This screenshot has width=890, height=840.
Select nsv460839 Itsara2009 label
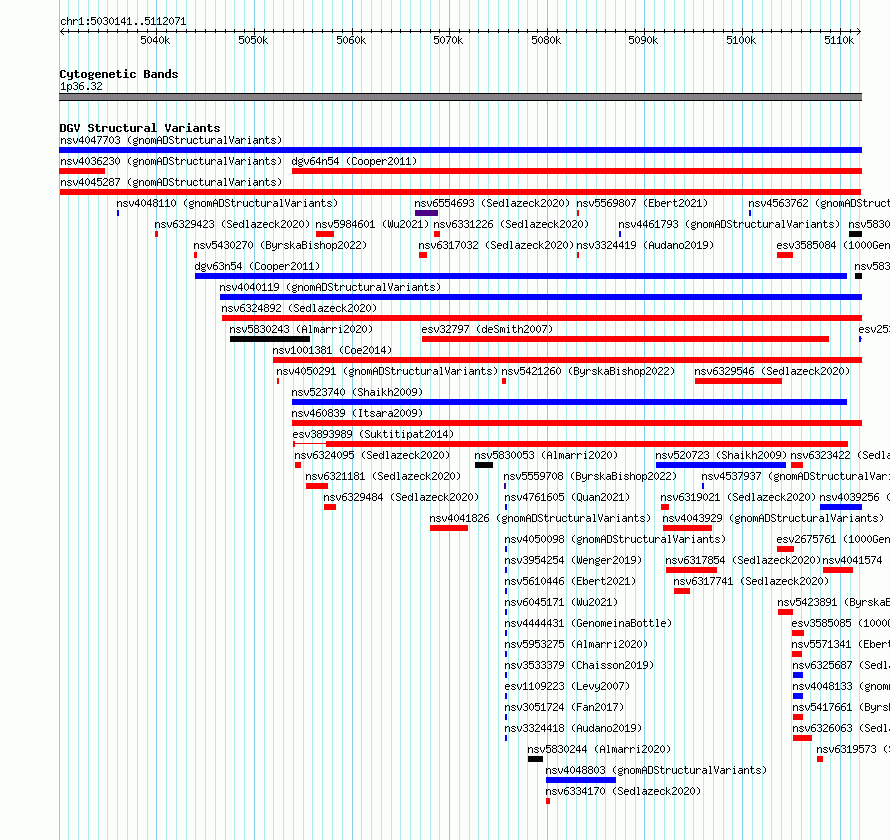(357, 413)
